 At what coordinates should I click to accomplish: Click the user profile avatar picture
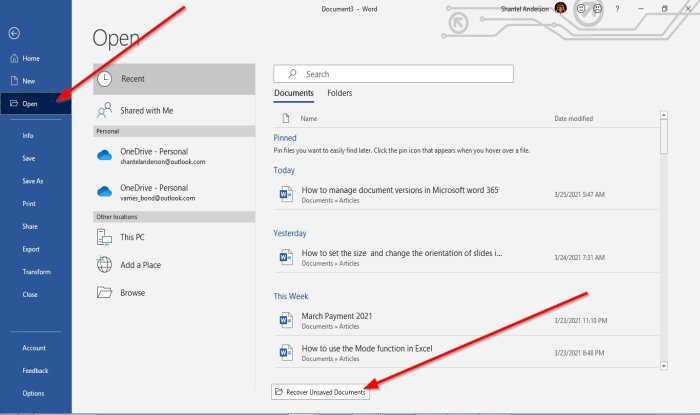point(561,8)
